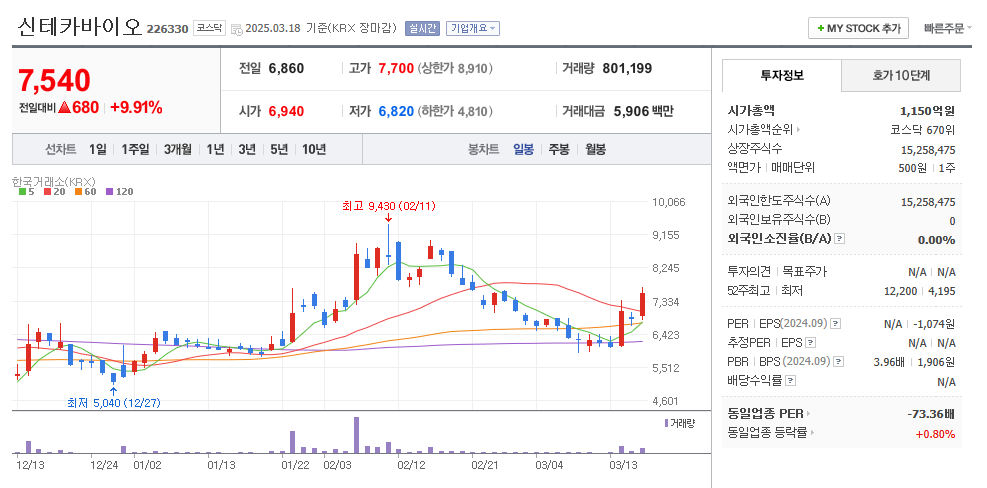Click the 동일업종 등락률 link

tap(767, 433)
